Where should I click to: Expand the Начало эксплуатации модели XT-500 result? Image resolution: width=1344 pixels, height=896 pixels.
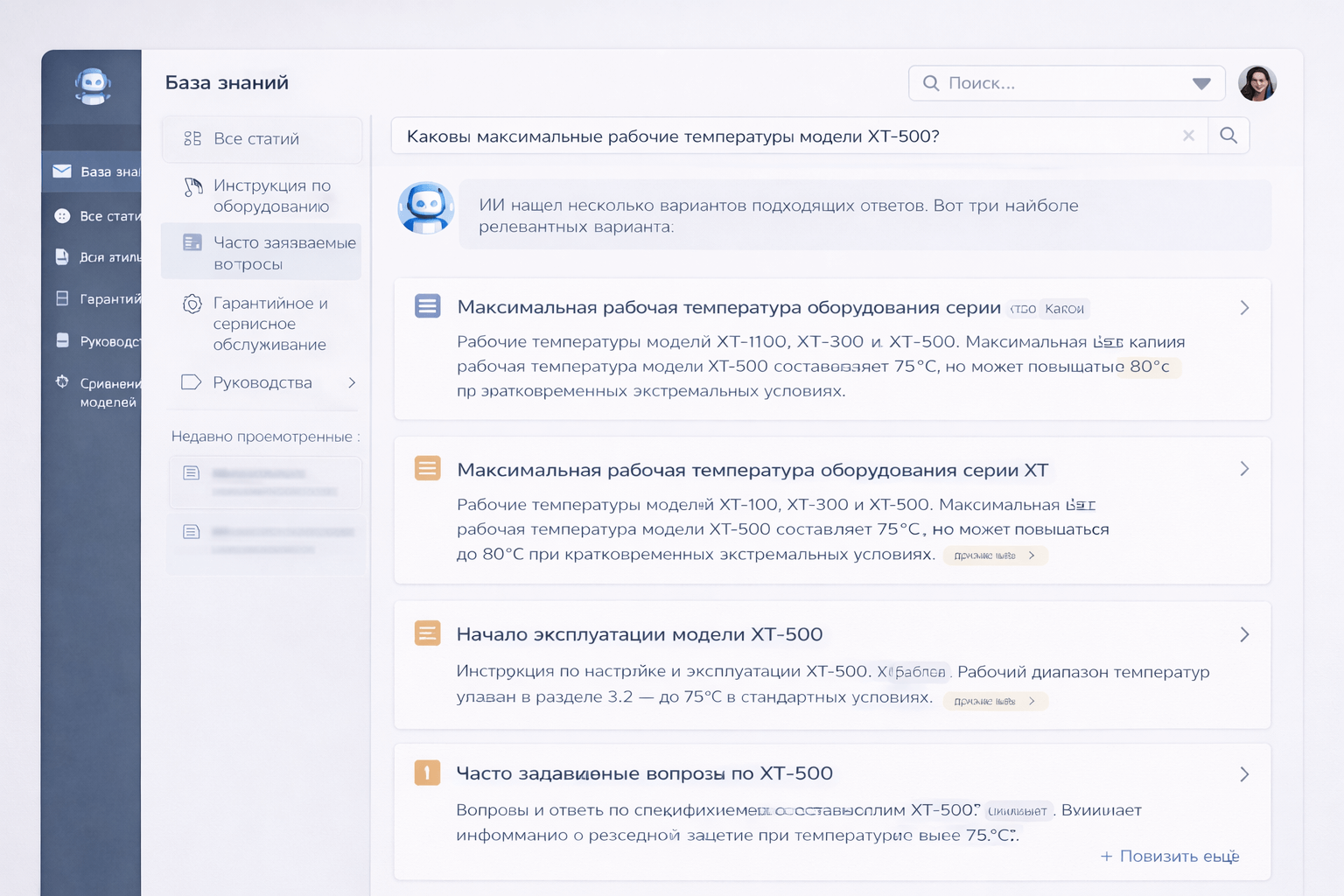tap(1244, 634)
